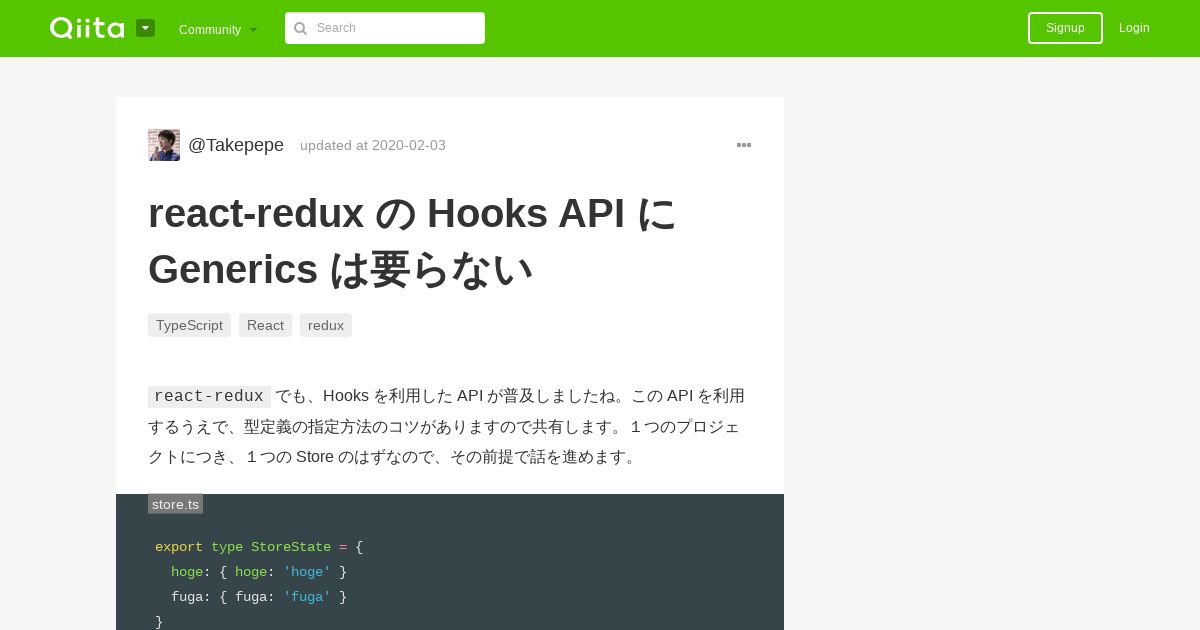Select the React tag
The image size is (1200, 630).
coord(265,325)
